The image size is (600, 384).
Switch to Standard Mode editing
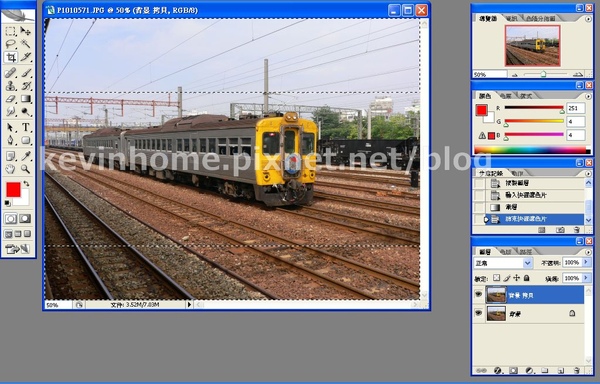11,219
